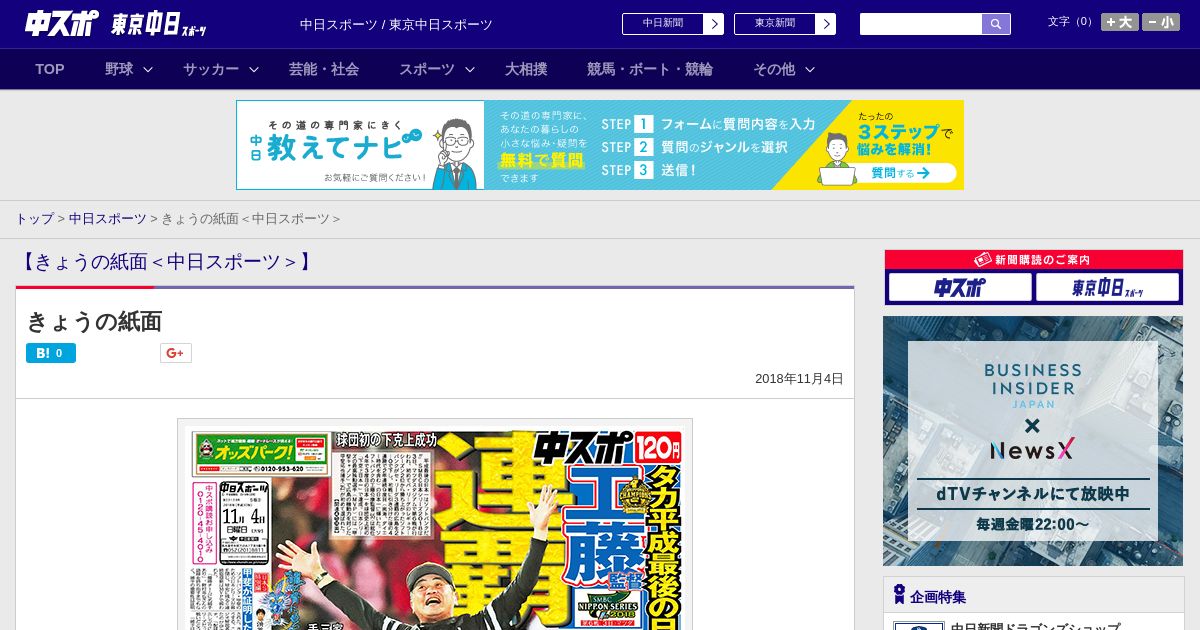Screen dimensions: 1200x630
Task: Click the 企画特集 ribbon icon
Action: tap(899, 594)
